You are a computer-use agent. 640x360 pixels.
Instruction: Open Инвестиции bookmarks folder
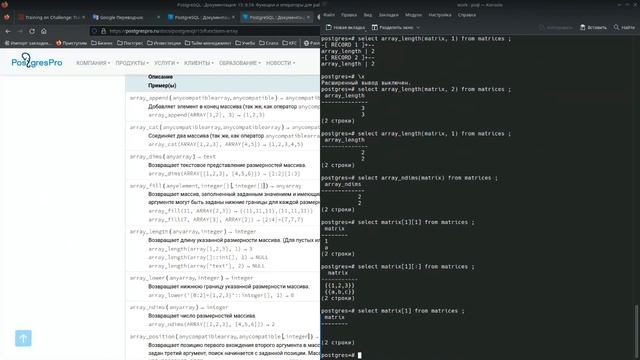164,43
